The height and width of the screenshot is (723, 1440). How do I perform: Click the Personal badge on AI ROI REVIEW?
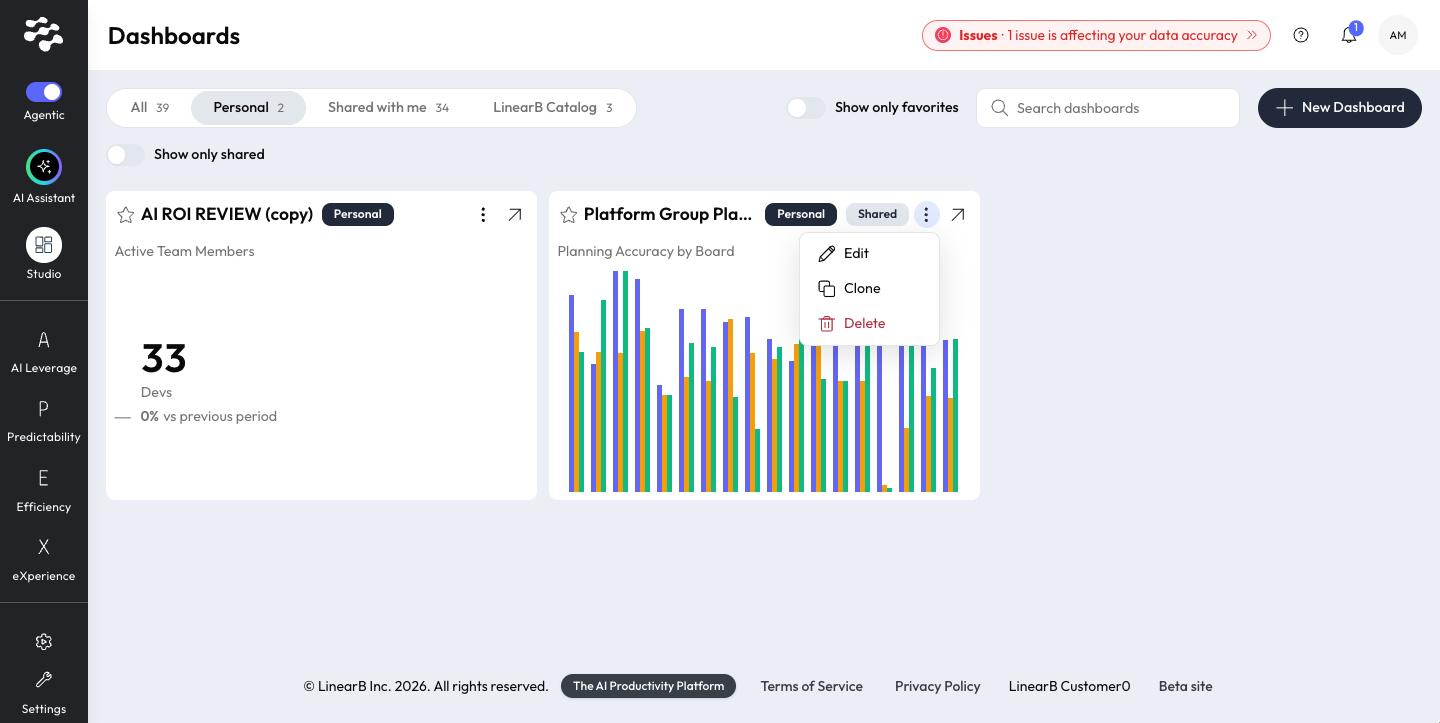[358, 214]
